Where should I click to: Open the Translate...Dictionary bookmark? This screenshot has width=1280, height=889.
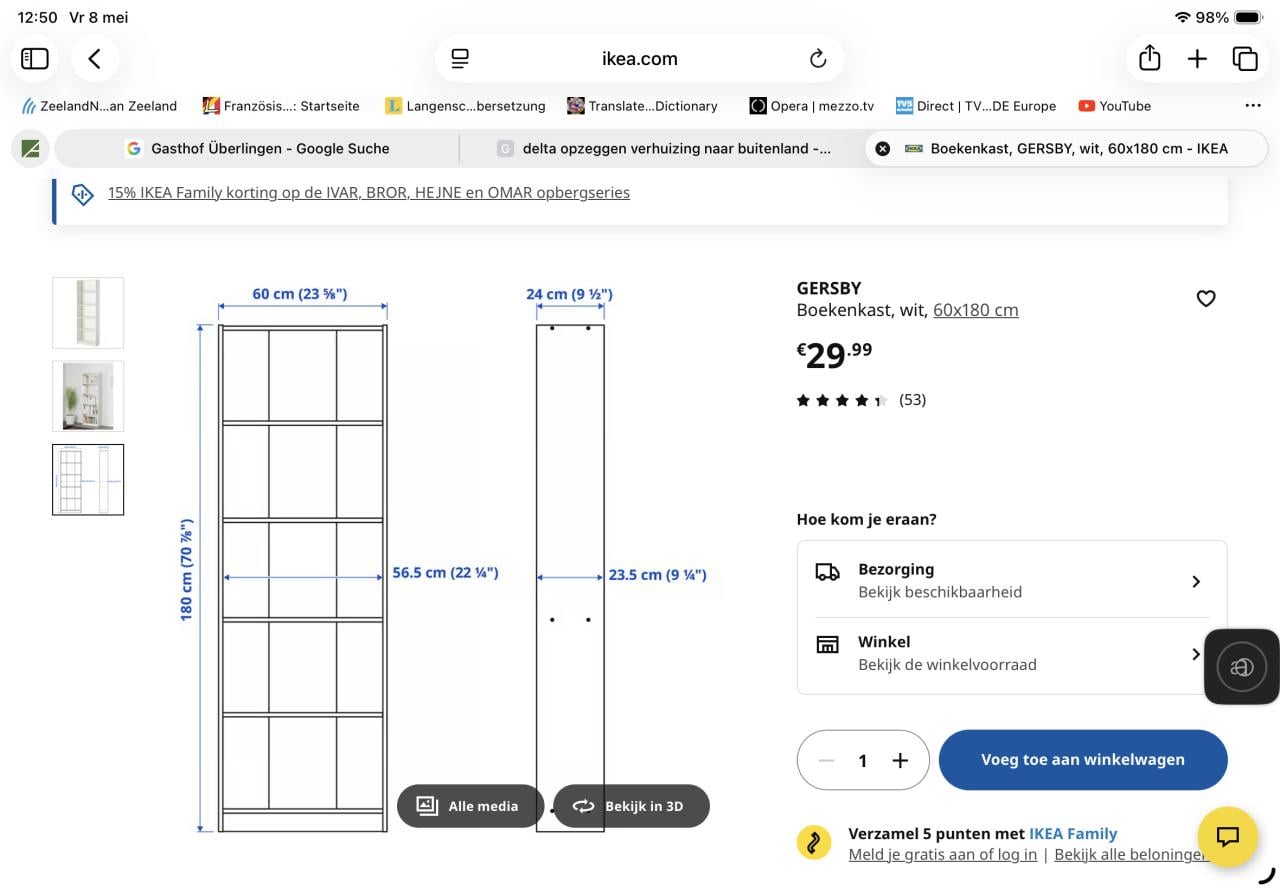642,105
